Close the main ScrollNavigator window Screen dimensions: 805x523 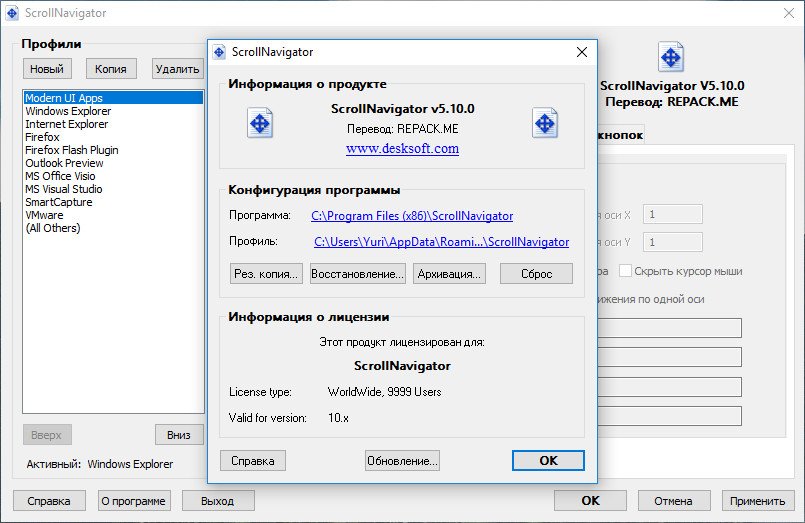[789, 13]
